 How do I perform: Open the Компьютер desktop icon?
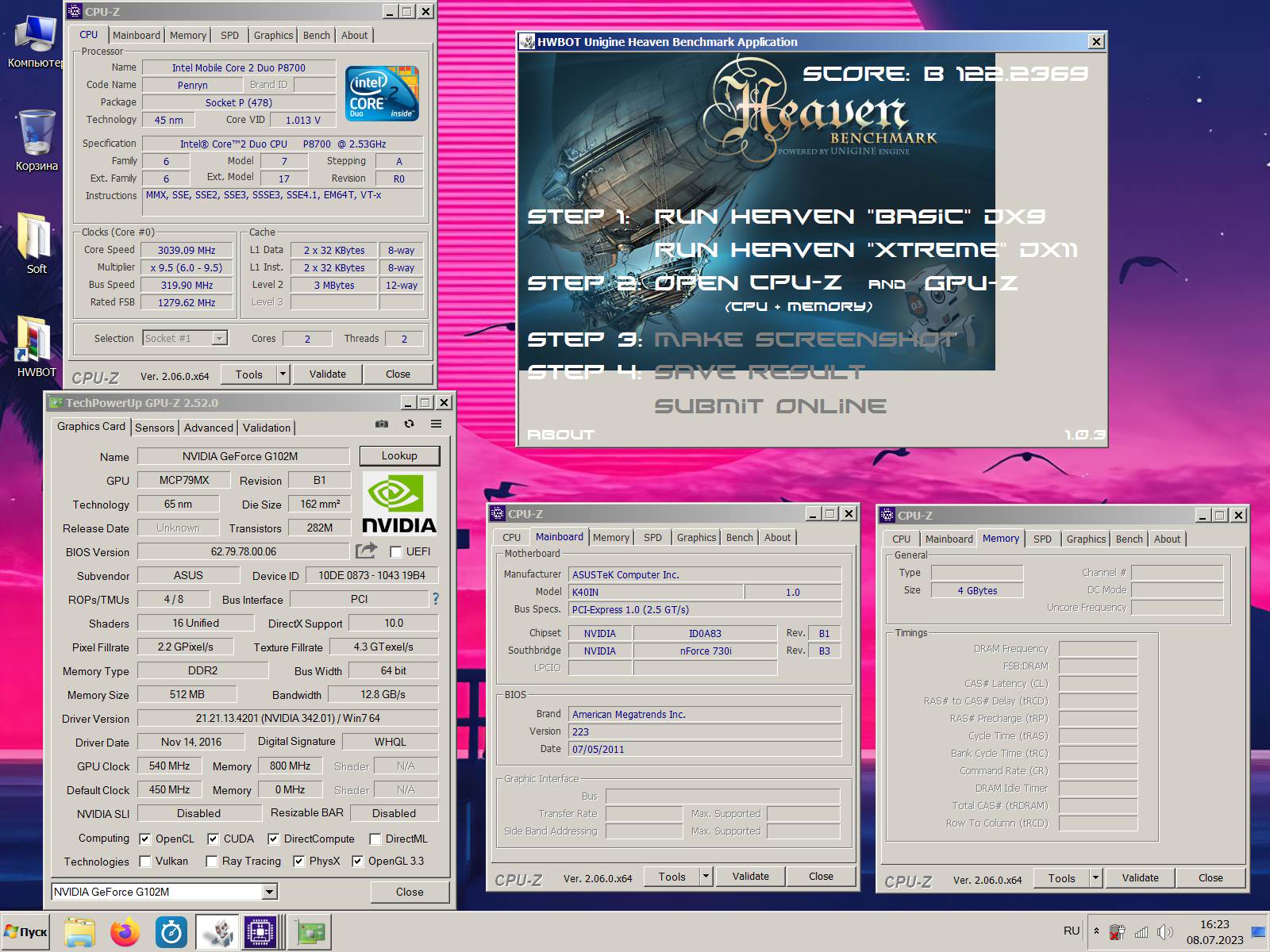click(x=35, y=41)
